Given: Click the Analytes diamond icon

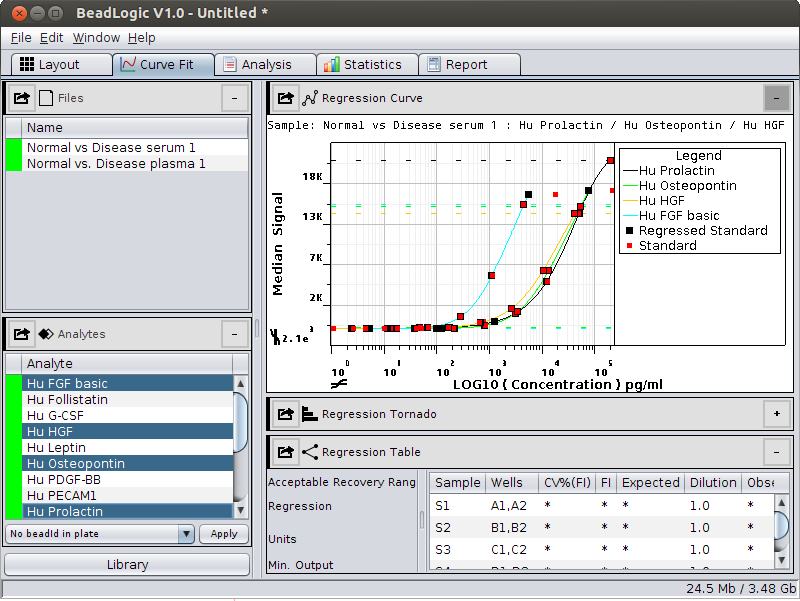Looking at the screenshot, I should (46, 334).
